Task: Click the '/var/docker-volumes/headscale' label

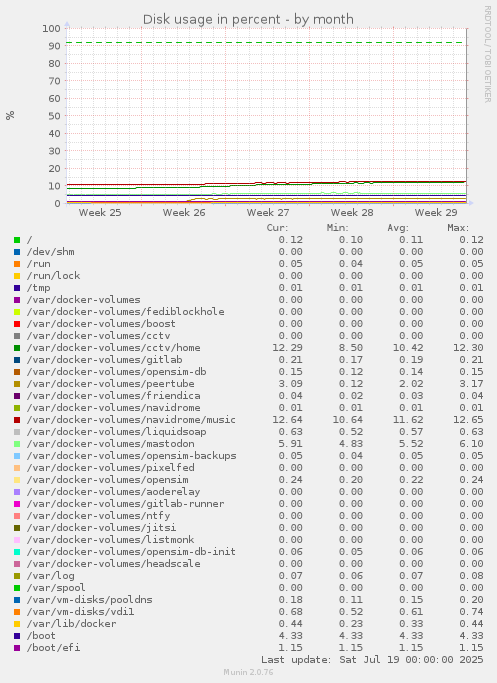Action: click(113, 564)
